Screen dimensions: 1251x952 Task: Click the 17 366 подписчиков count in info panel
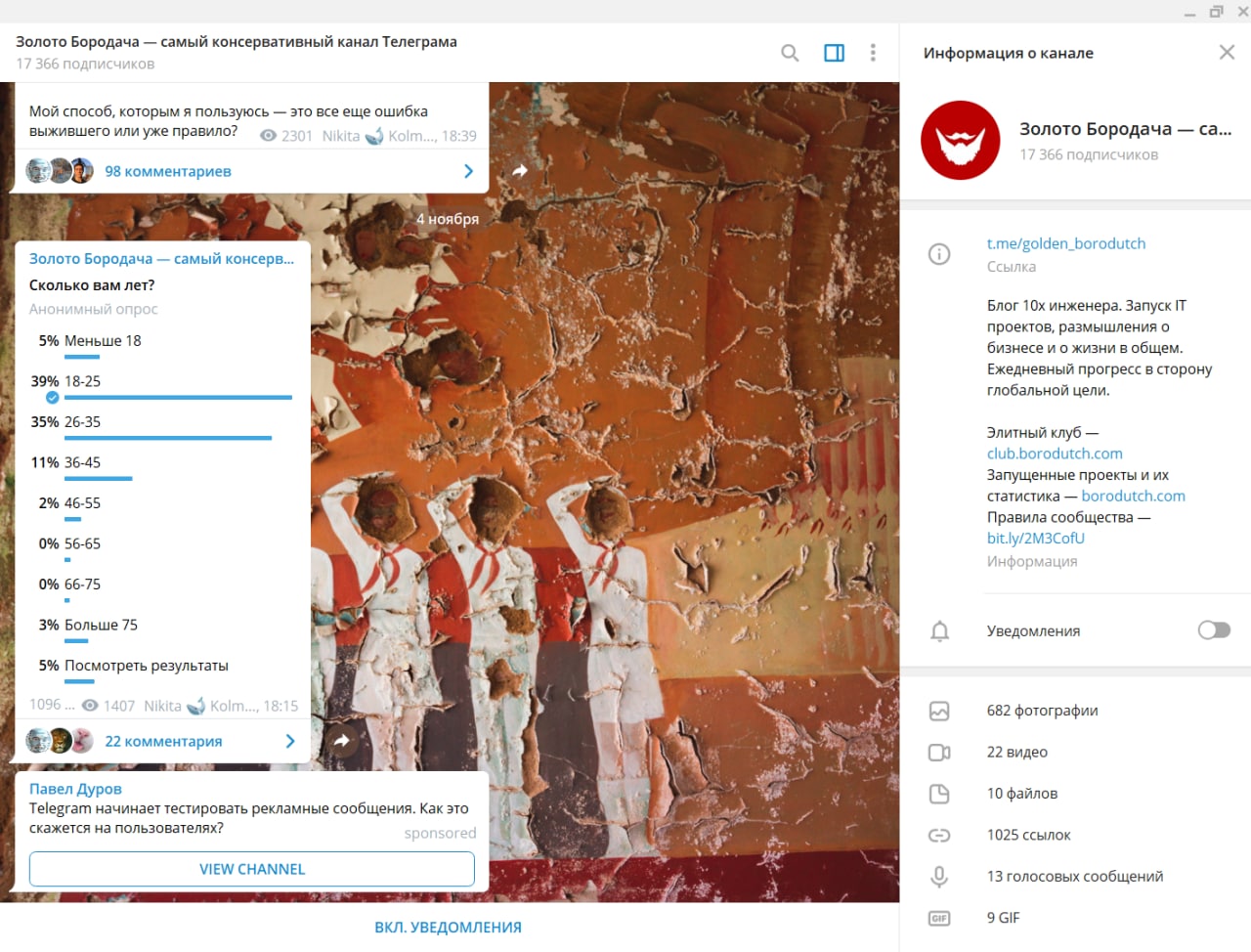(x=1089, y=154)
